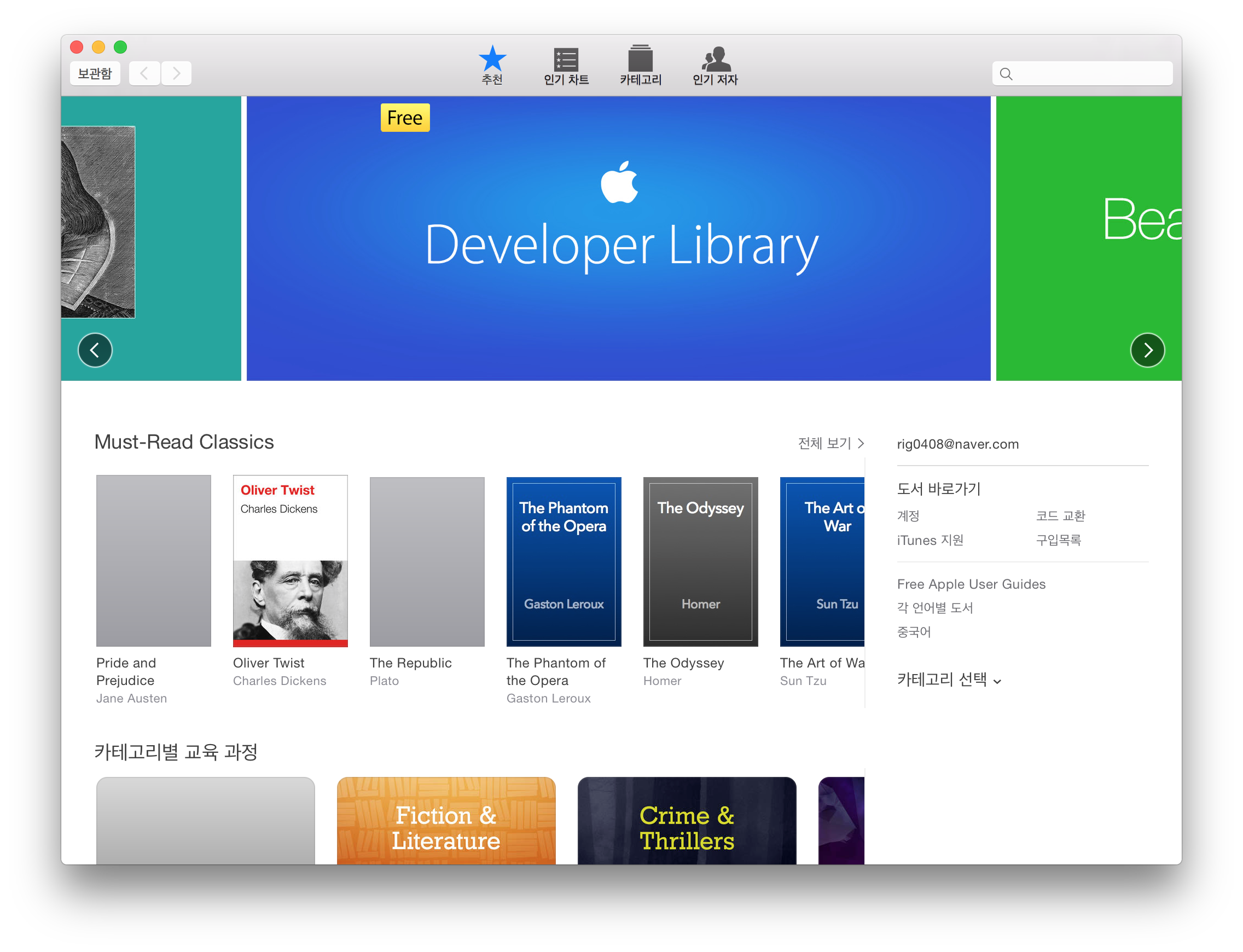Expand the 카테고리 선택 dropdown
This screenshot has height=952, width=1243.
[949, 680]
